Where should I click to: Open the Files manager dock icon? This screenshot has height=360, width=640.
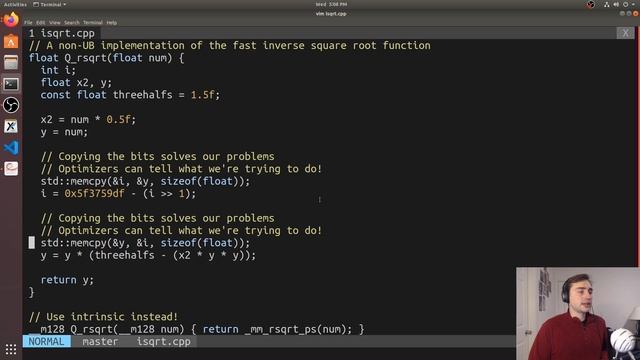tap(11, 62)
